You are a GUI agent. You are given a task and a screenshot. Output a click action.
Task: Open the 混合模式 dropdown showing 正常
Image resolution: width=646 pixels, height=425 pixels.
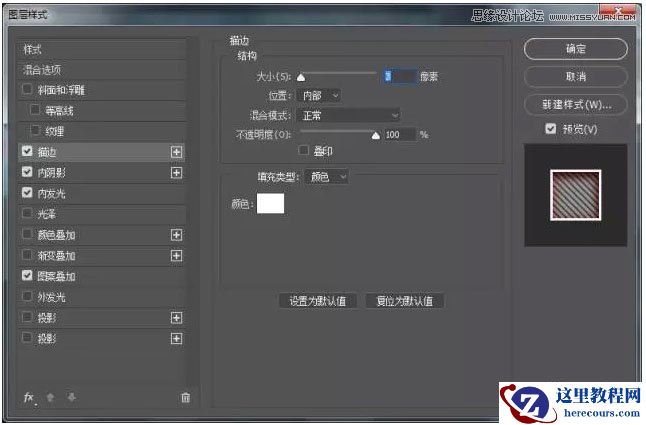349,115
